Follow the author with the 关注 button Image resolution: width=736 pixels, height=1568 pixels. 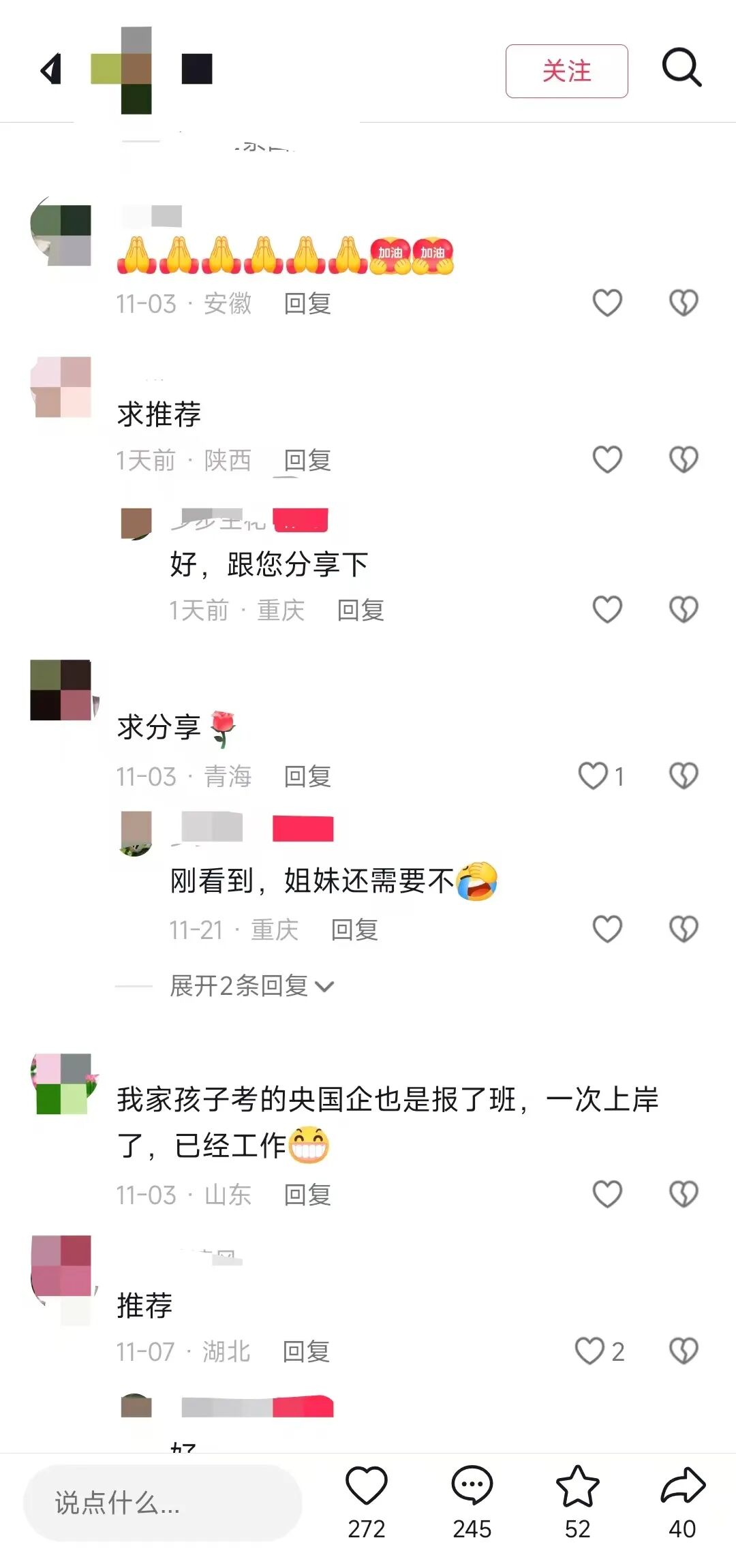[566, 71]
